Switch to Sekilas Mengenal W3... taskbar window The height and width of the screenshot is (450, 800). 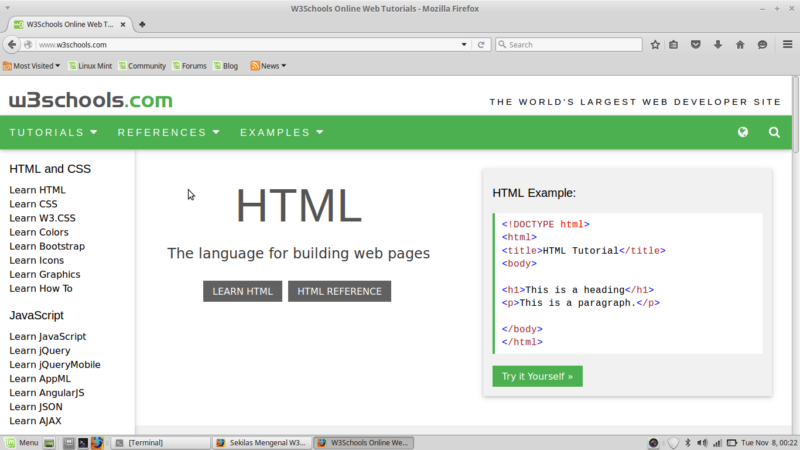point(261,443)
